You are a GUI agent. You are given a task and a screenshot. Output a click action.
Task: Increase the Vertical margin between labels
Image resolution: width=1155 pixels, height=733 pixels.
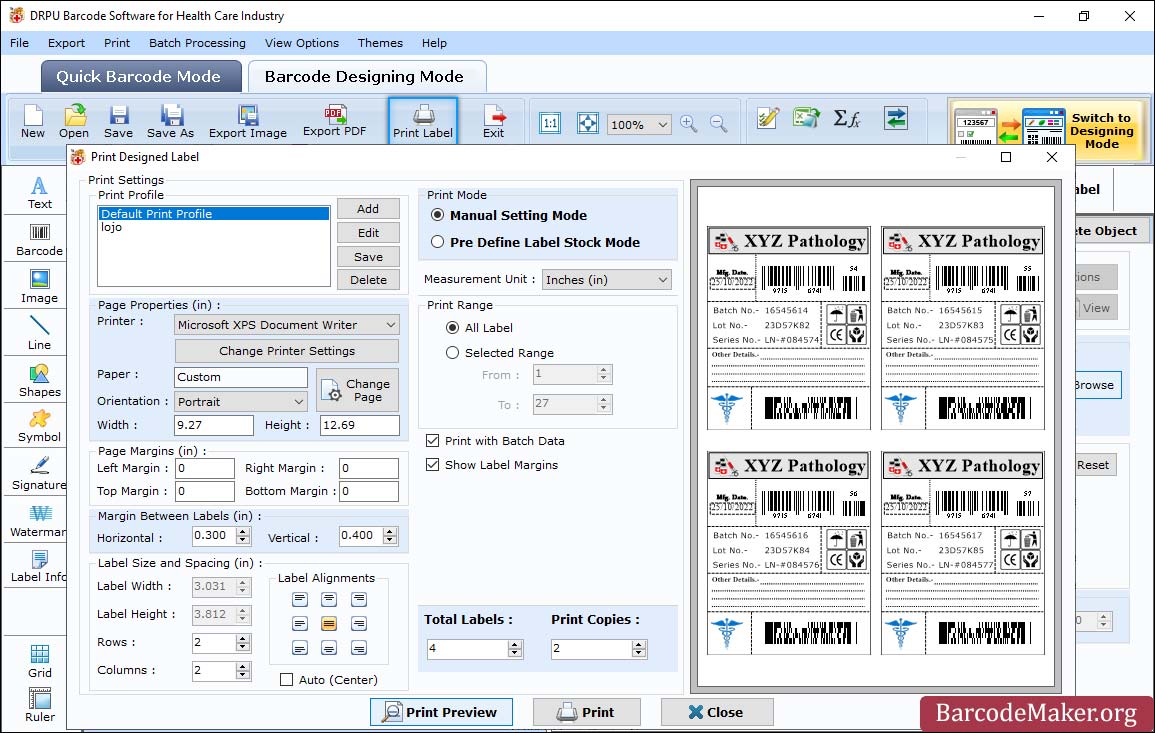[x=390, y=531]
